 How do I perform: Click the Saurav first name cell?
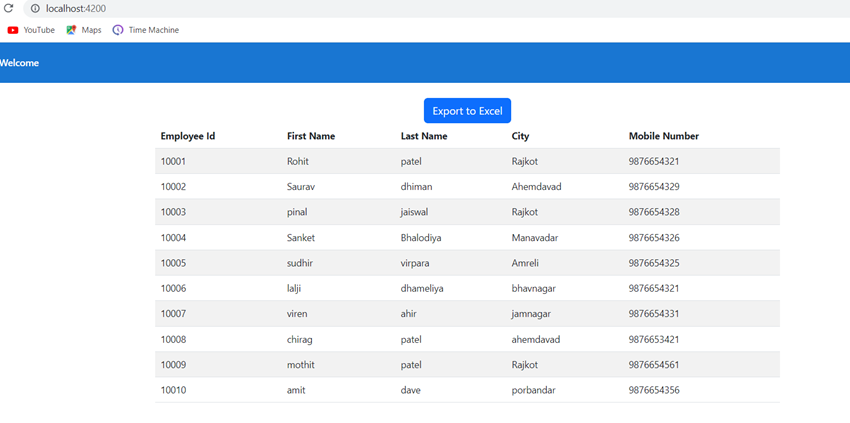[x=301, y=187]
